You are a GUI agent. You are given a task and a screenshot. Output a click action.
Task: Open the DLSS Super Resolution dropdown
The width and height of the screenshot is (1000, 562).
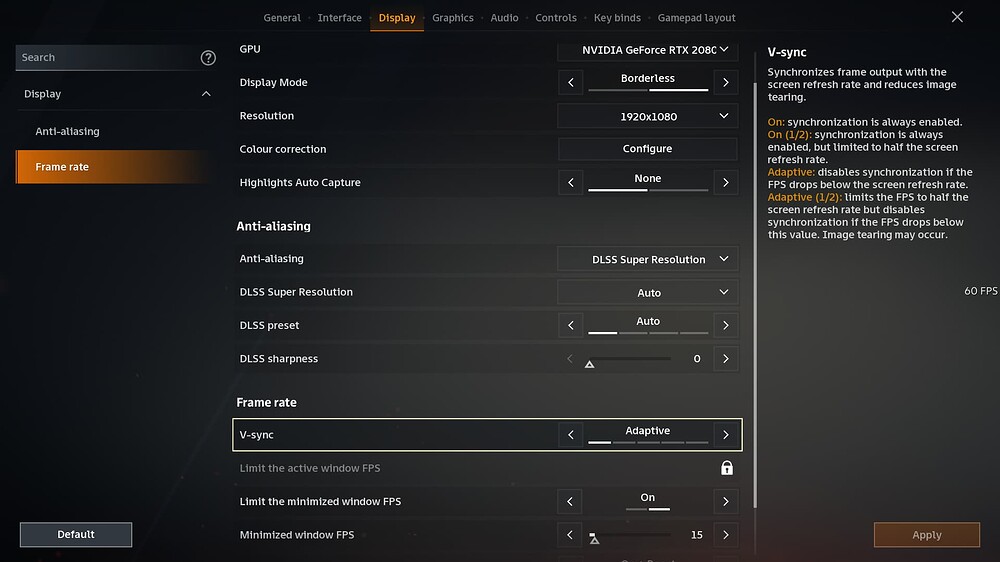click(647, 292)
